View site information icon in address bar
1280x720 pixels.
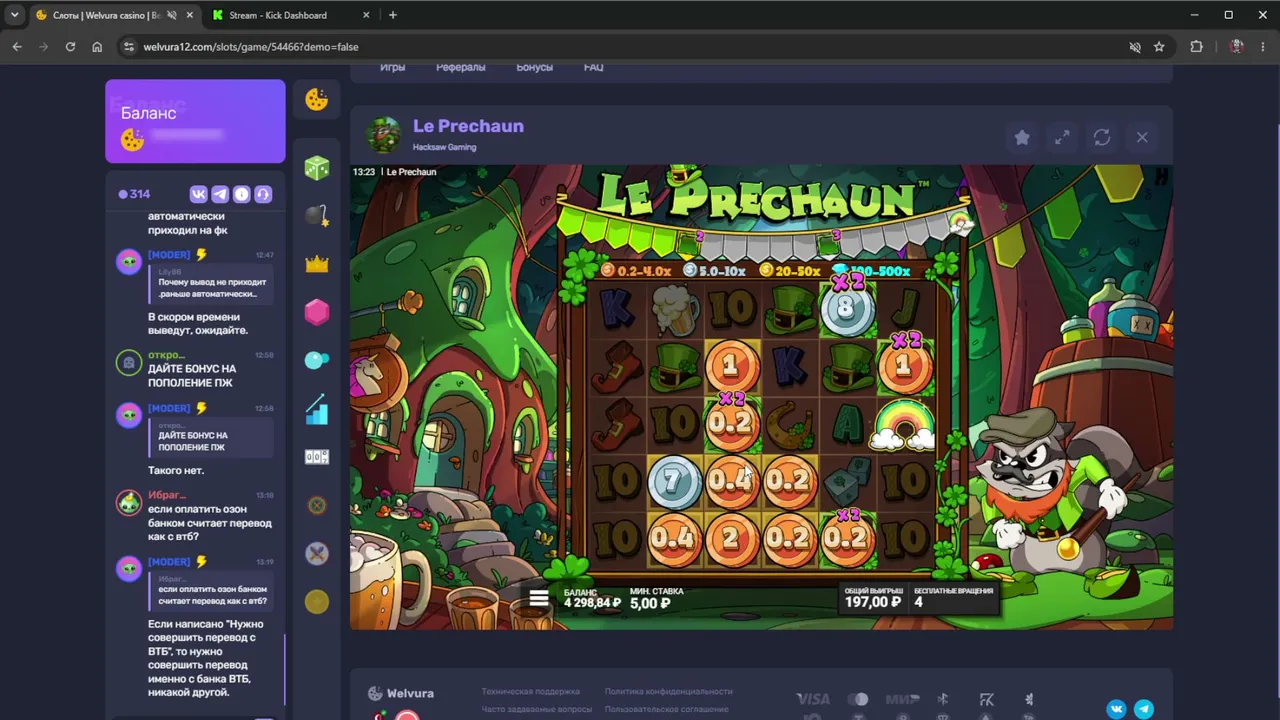(128, 47)
